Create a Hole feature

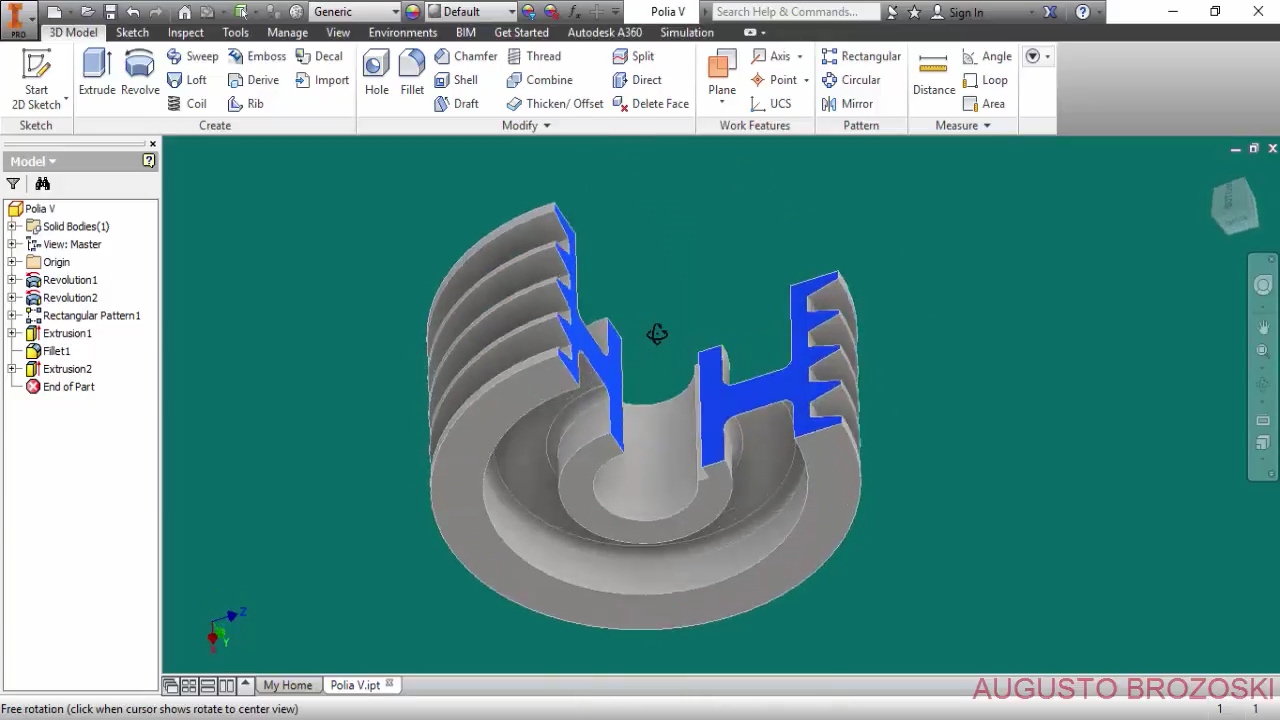[x=377, y=74]
